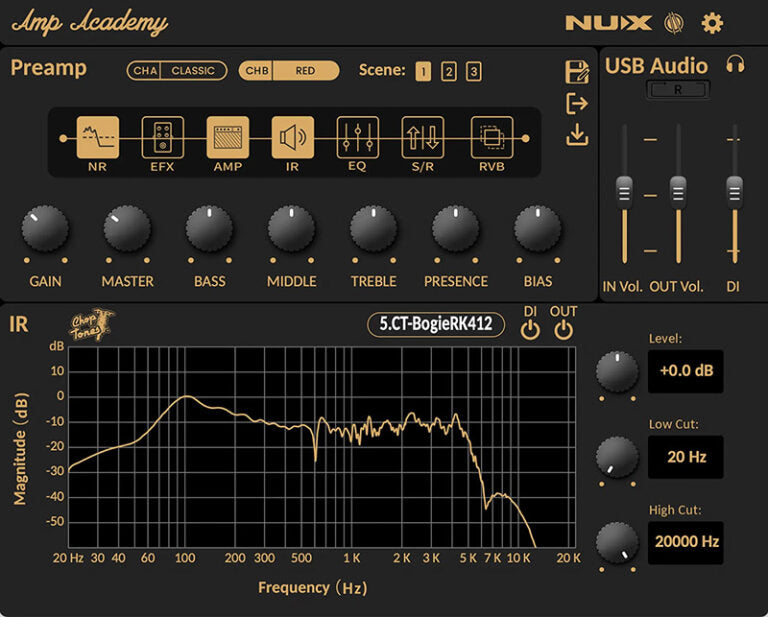This screenshot has width=768, height=617.
Task: Select the AMP block icon
Action: pyautogui.click(x=228, y=137)
